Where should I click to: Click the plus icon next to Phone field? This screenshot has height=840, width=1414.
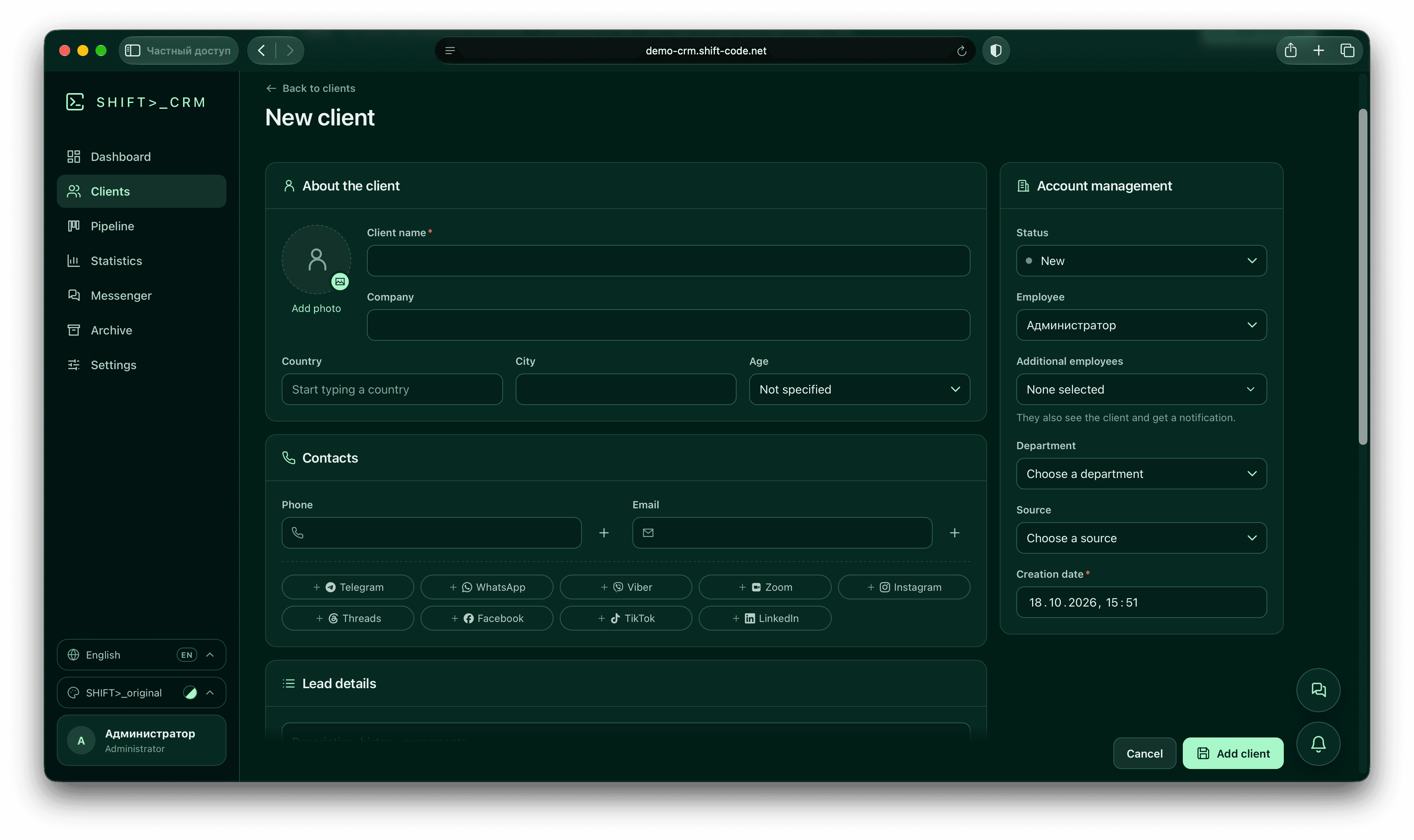point(604,533)
